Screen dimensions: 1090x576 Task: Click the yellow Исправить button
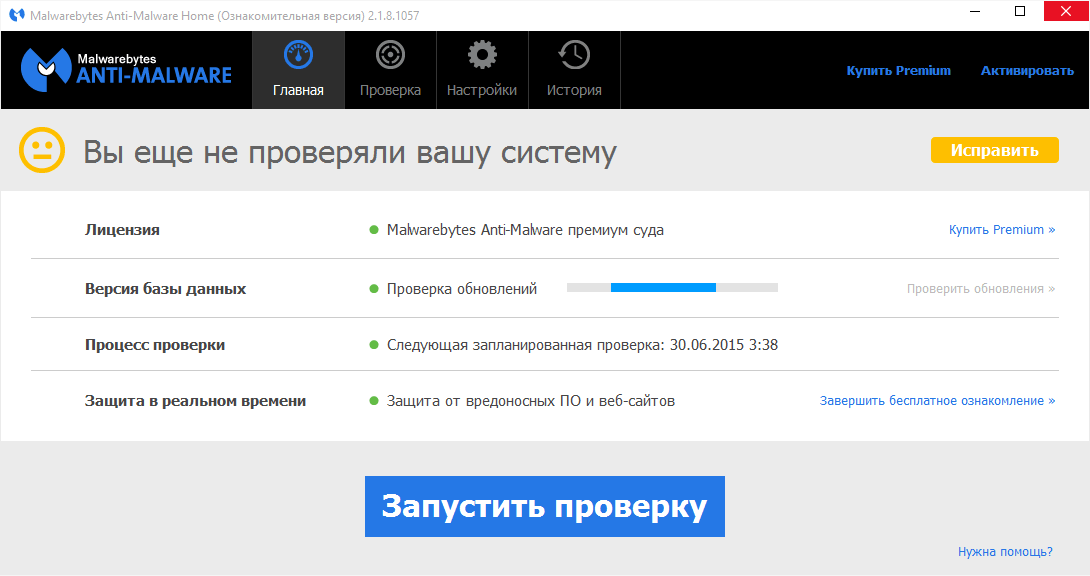[x=995, y=150]
